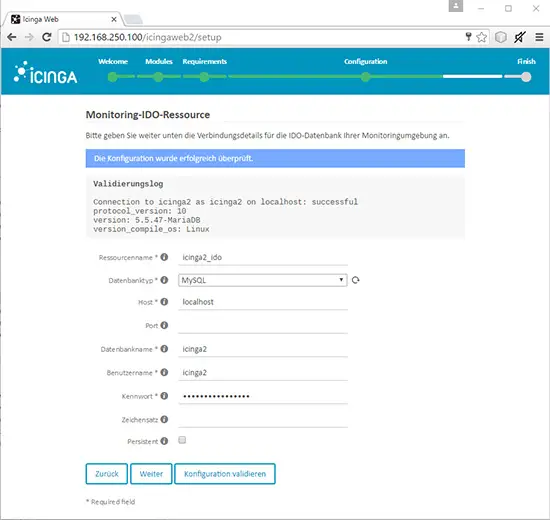Viewport: 550px width, 520px height.
Task: Click the Monitoring-IDO-Ressource heading
Action: [x=148, y=115]
